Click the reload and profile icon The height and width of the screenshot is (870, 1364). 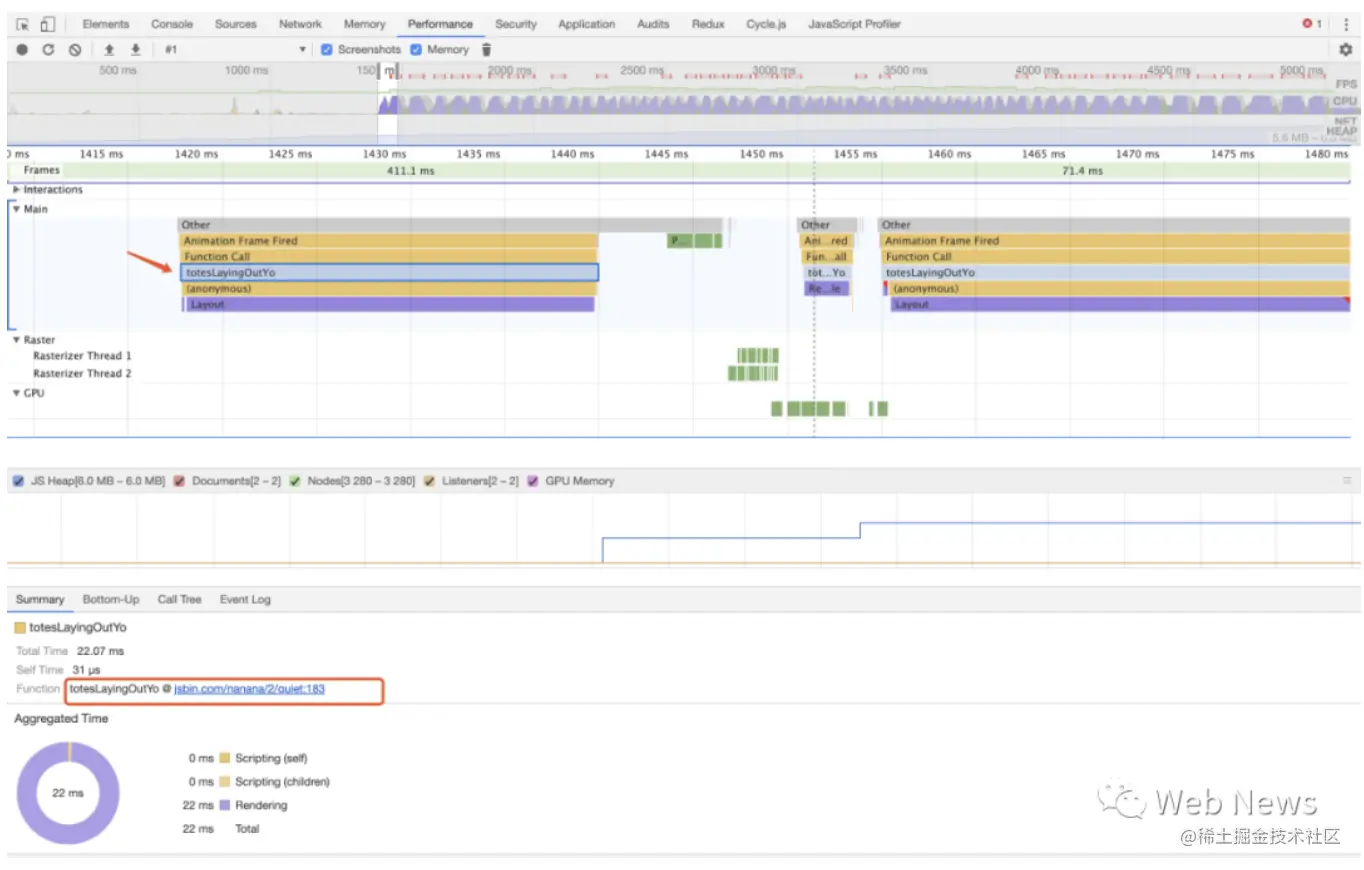(x=48, y=49)
